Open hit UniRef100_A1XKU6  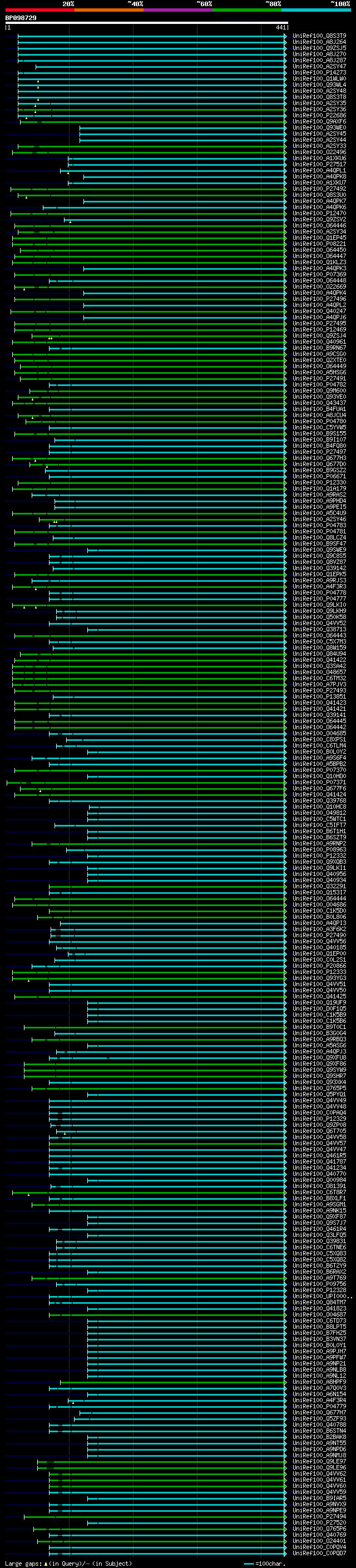319,159
